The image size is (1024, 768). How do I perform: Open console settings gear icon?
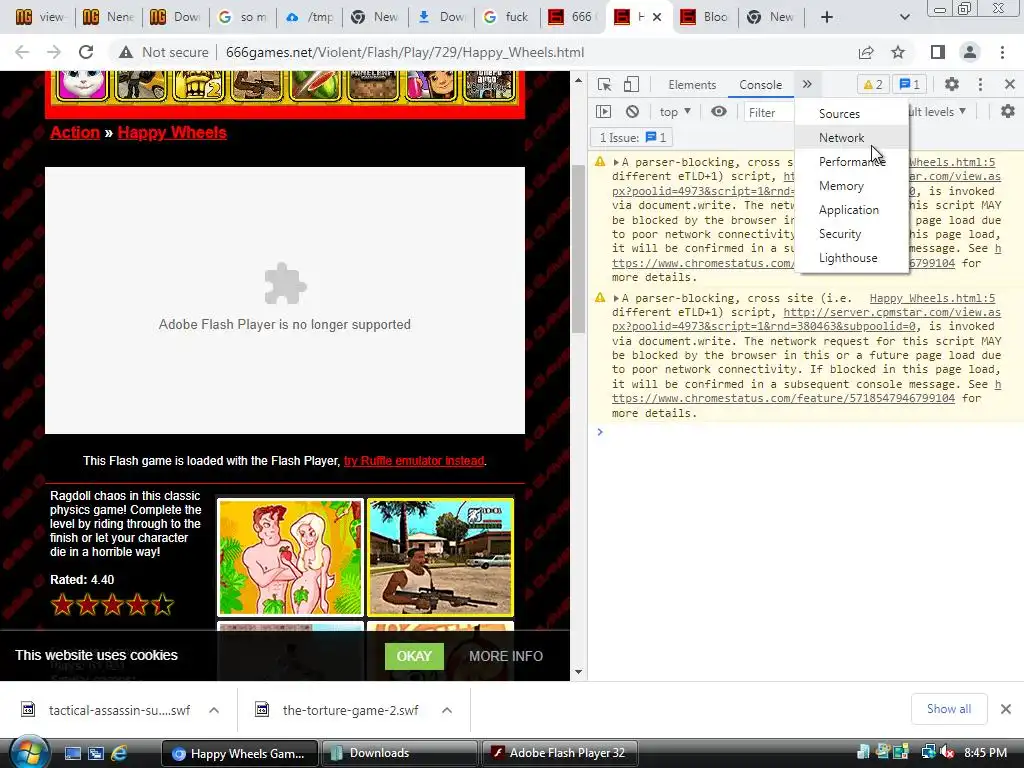1008,112
